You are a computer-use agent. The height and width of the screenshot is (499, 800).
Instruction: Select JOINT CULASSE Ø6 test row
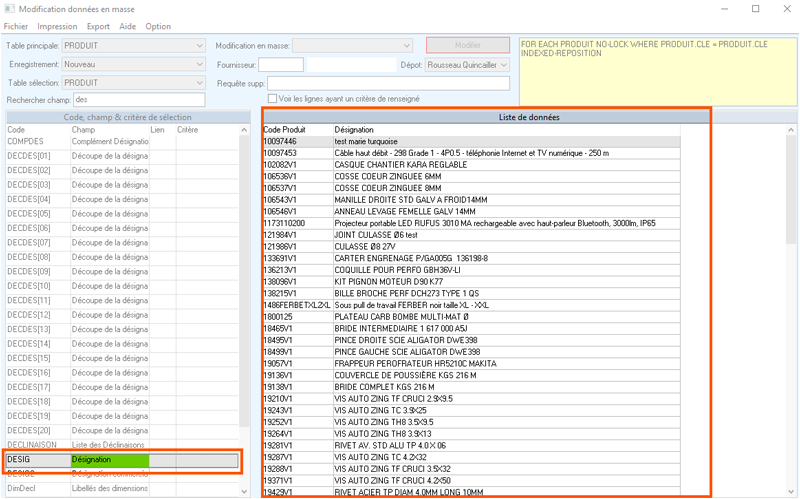[x=471, y=235]
